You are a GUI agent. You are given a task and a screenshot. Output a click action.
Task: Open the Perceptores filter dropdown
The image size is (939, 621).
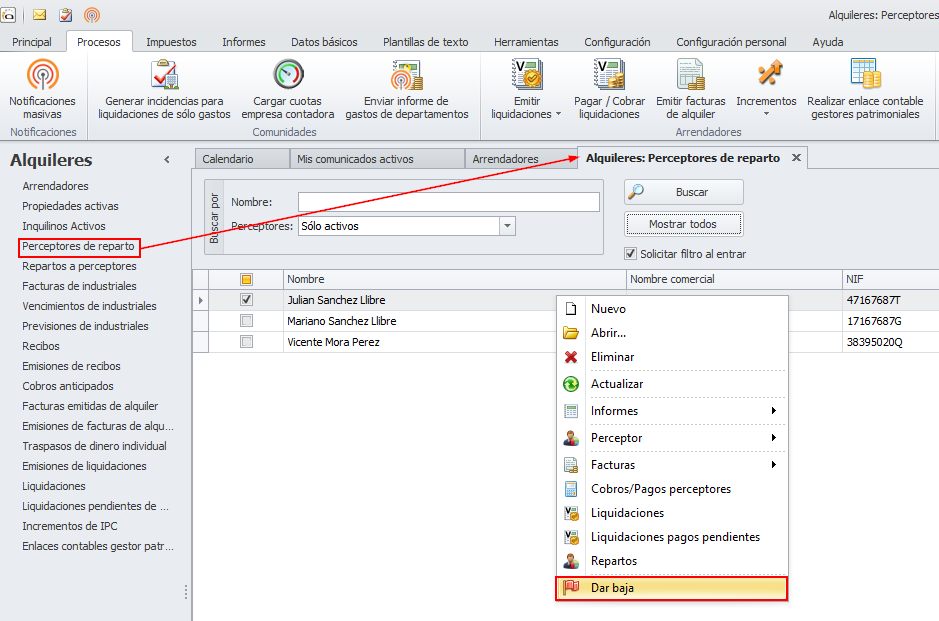click(x=507, y=226)
